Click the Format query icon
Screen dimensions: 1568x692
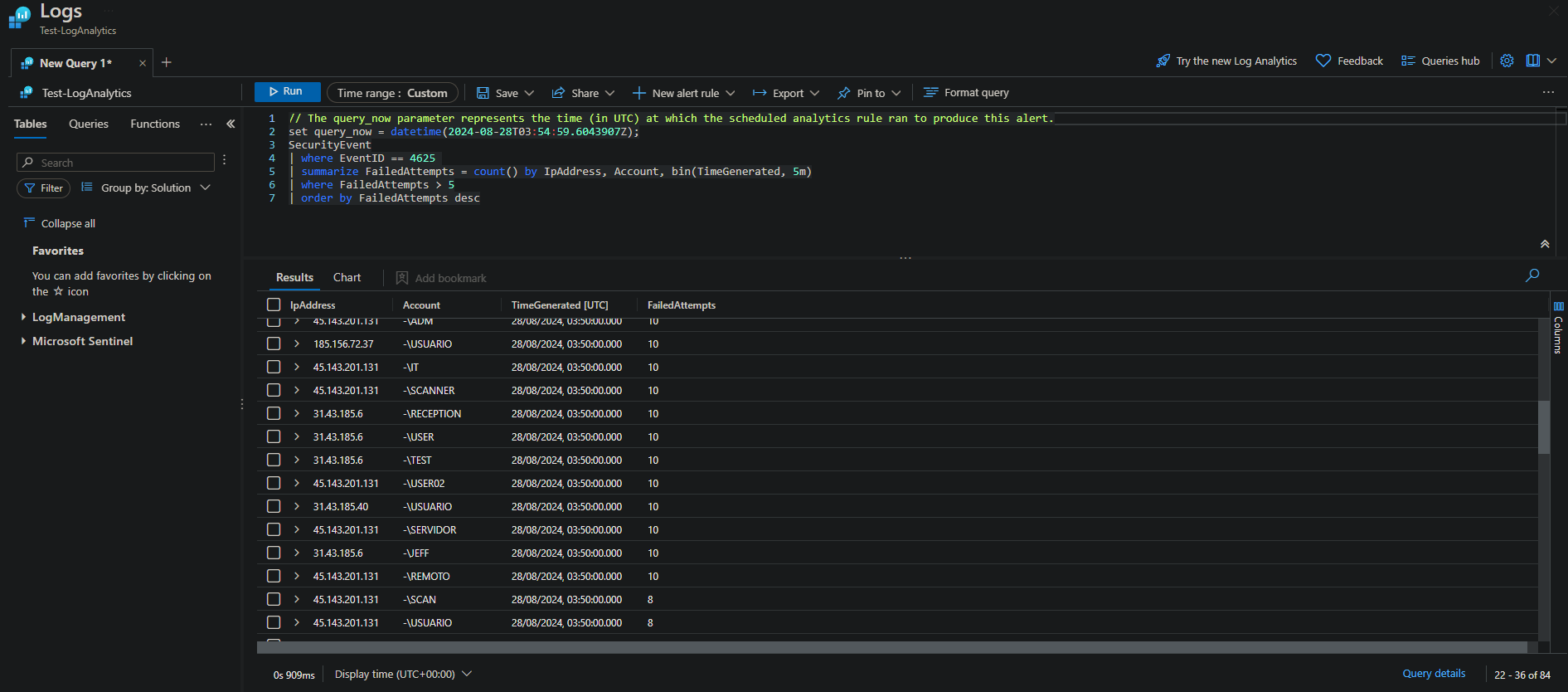tap(931, 92)
